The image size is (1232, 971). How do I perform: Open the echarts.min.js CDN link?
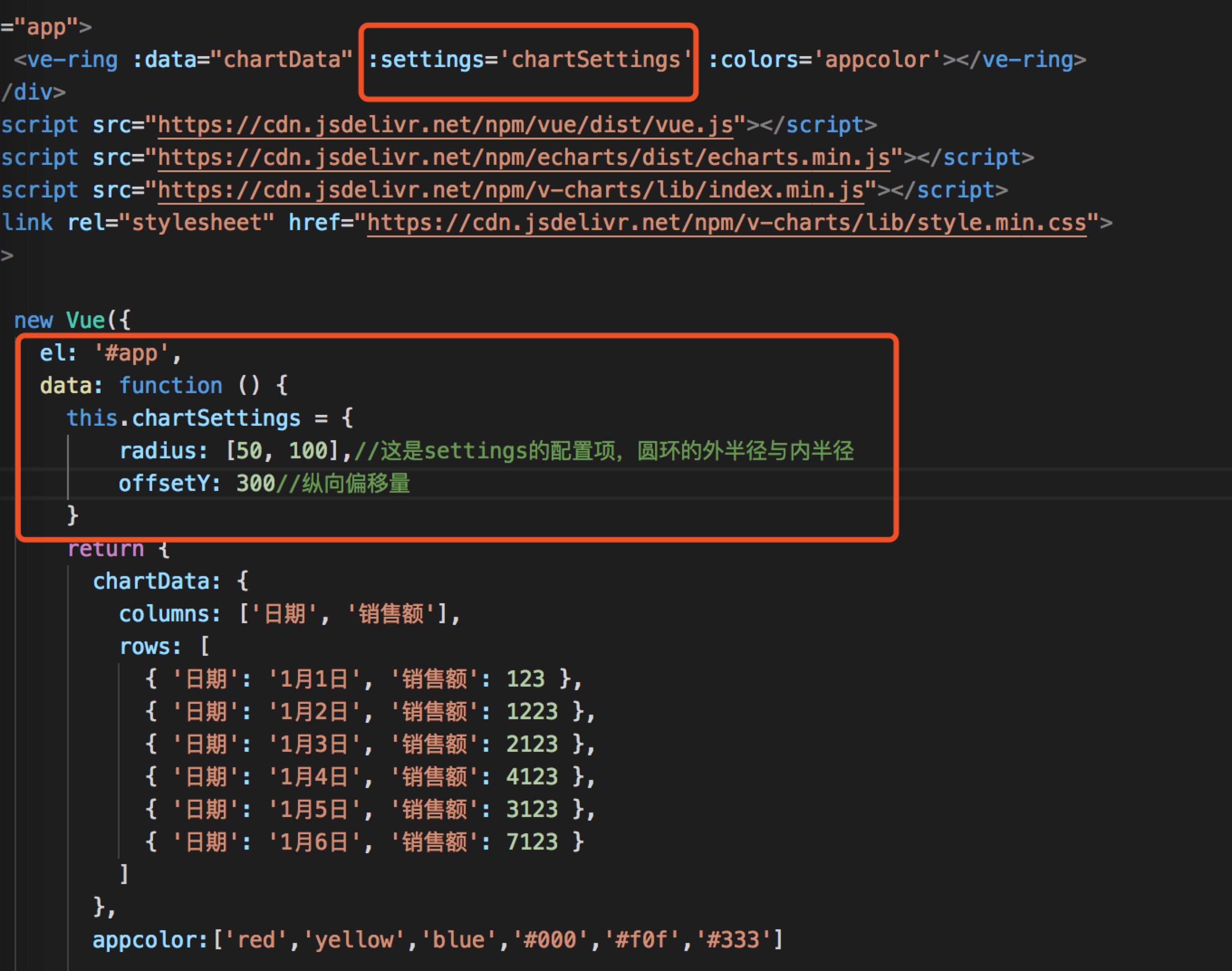[524, 158]
